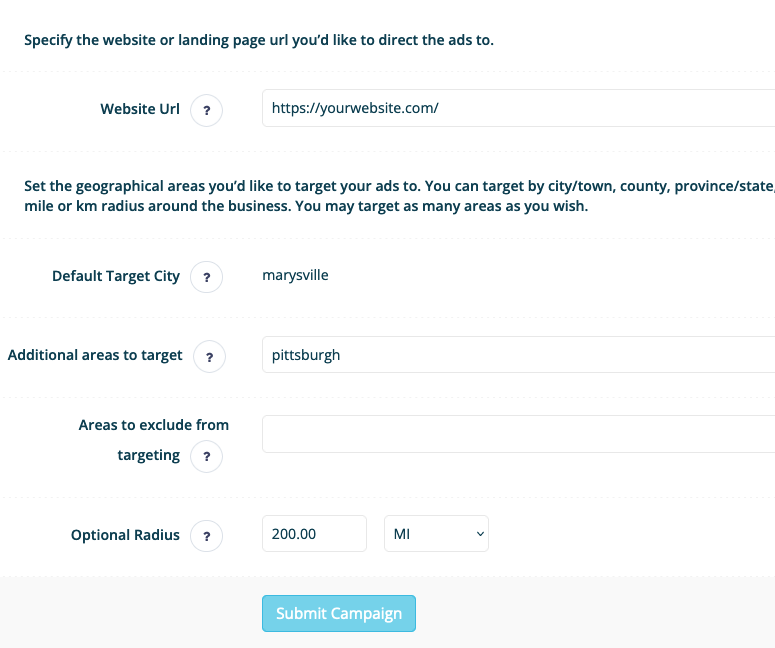Viewport: 775px width, 648px height.
Task: Click the geographical areas description paragraph
Action: click(x=399, y=196)
